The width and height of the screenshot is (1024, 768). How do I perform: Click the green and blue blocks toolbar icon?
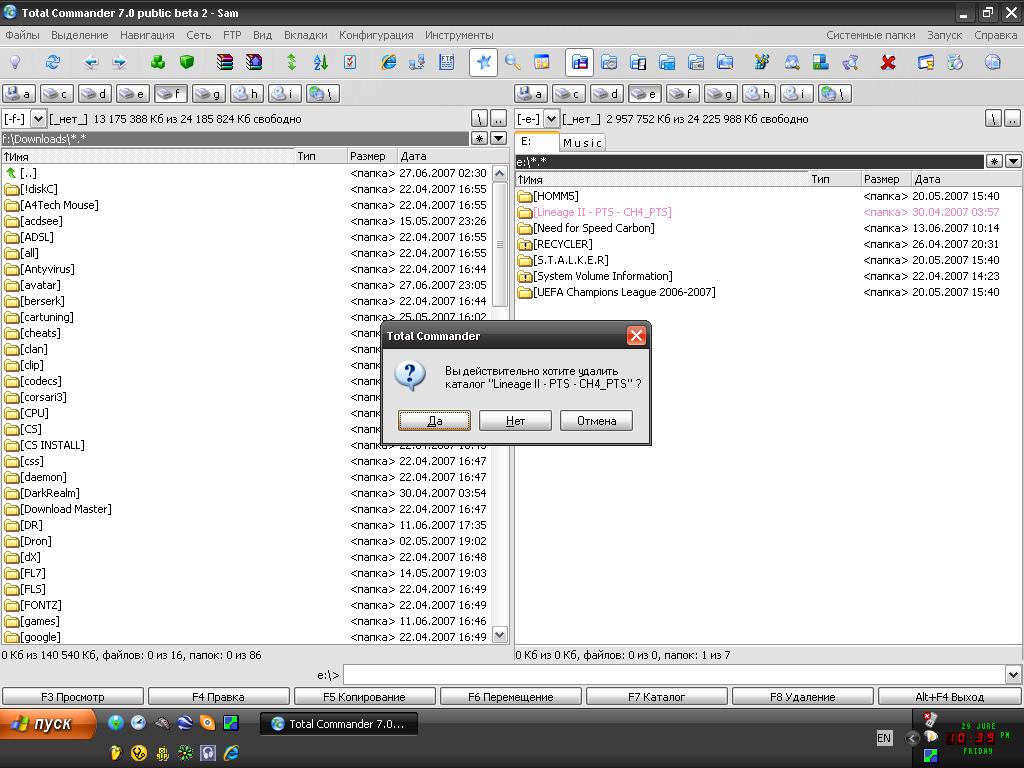[820, 63]
